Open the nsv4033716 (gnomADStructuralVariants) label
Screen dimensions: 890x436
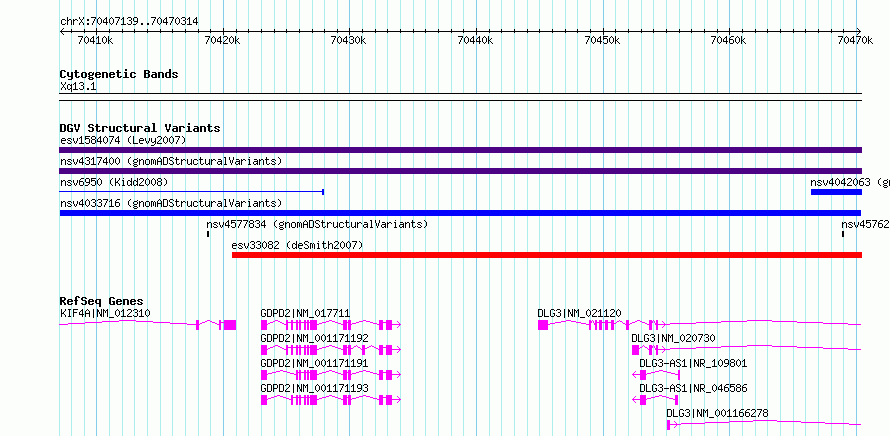click(x=171, y=203)
